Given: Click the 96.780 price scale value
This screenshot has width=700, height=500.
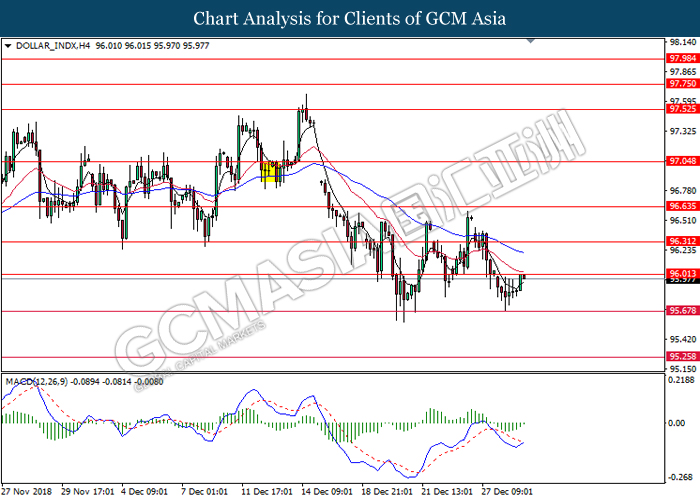Looking at the screenshot, I should coord(683,191).
